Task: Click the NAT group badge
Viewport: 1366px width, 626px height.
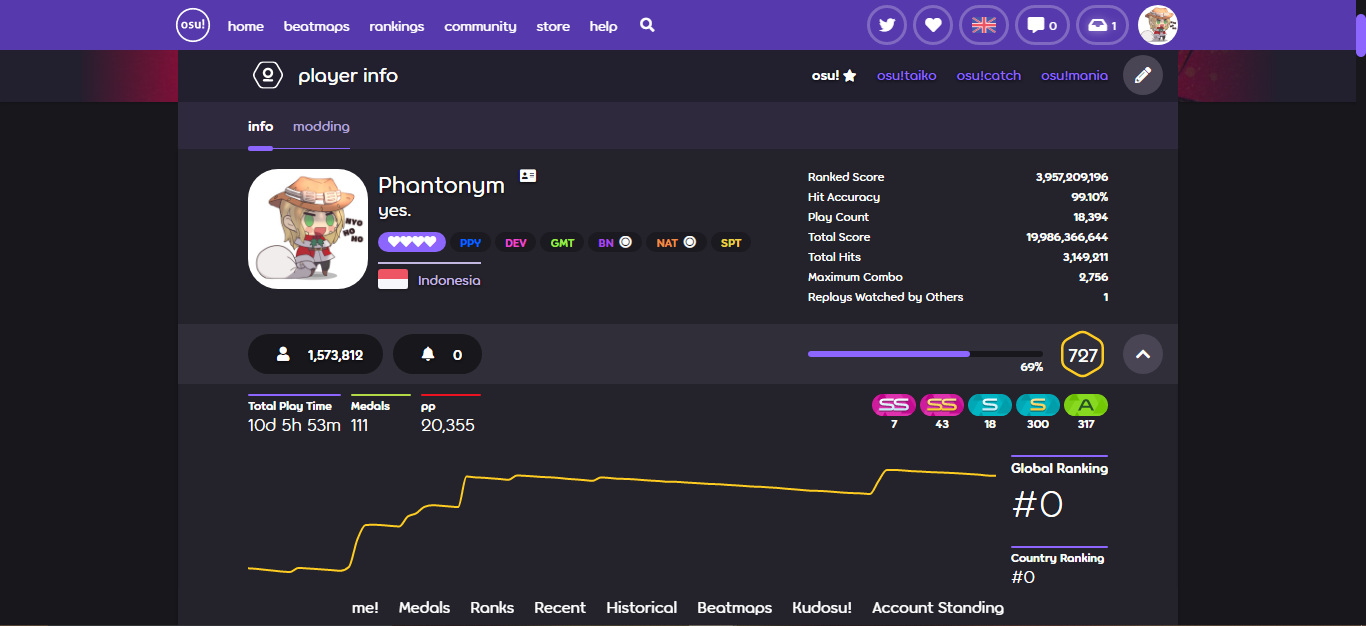Action: coord(676,242)
